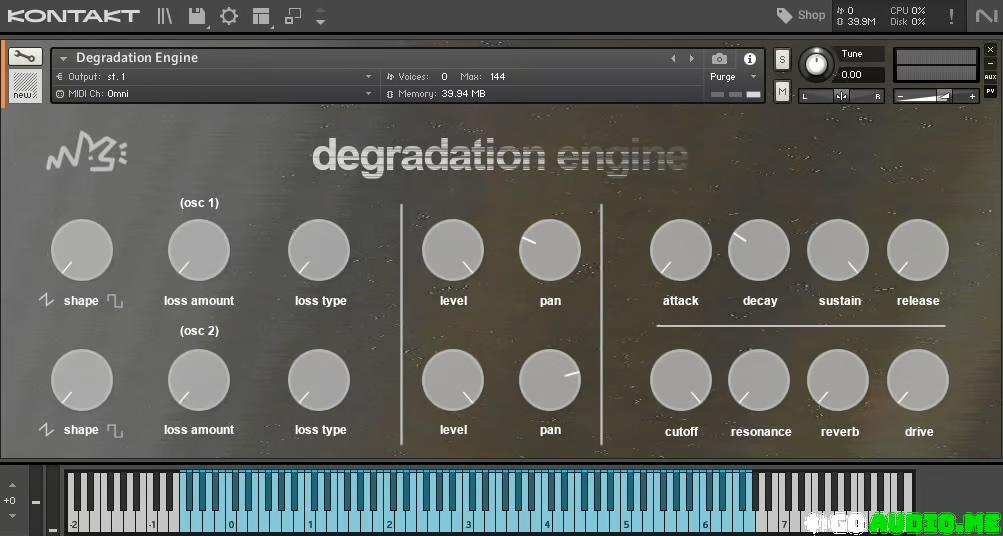Click the cutoff knob
Image resolution: width=1003 pixels, height=536 pixels.
tap(681, 380)
